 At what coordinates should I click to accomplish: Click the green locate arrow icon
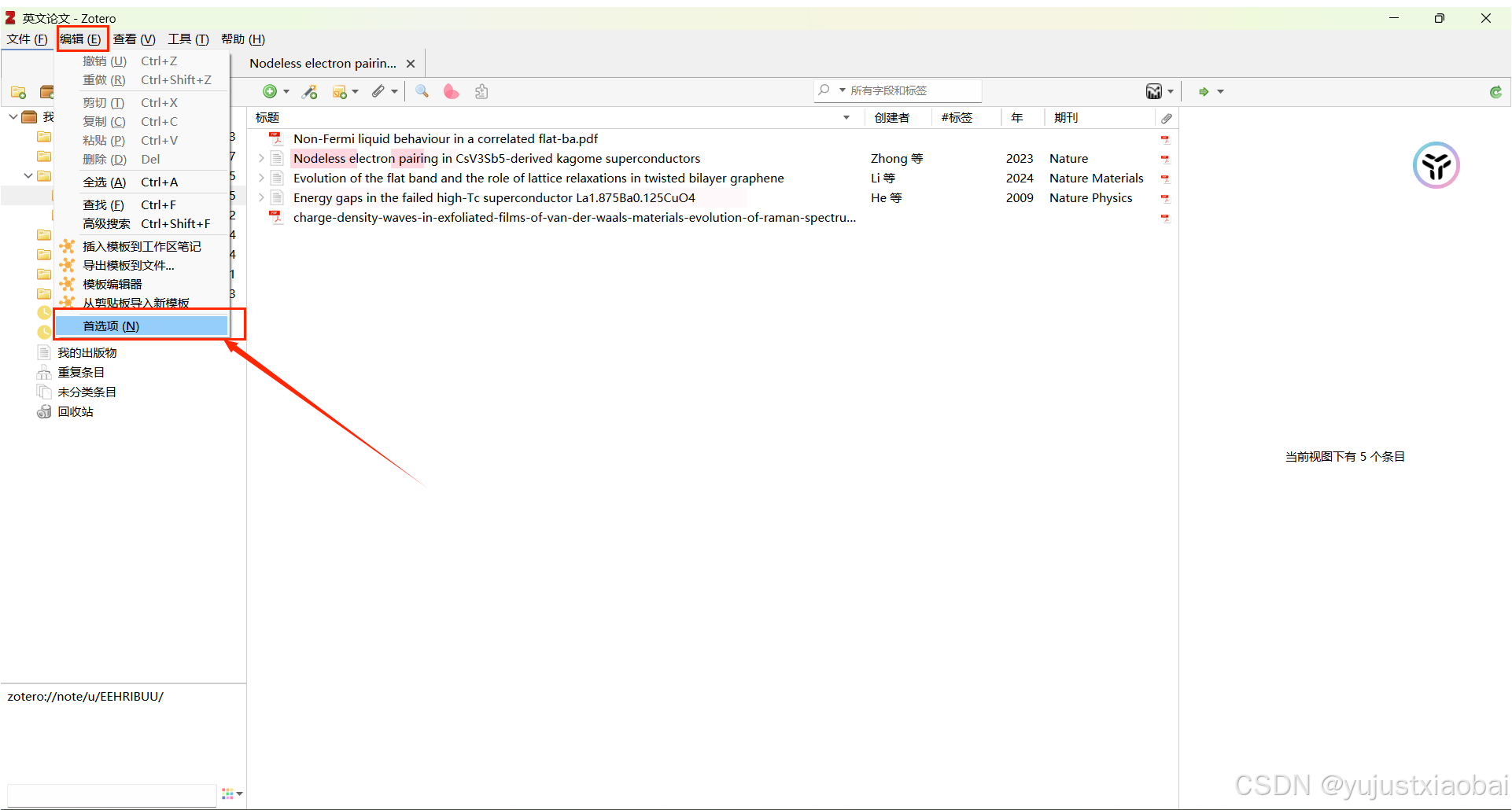tap(1204, 92)
